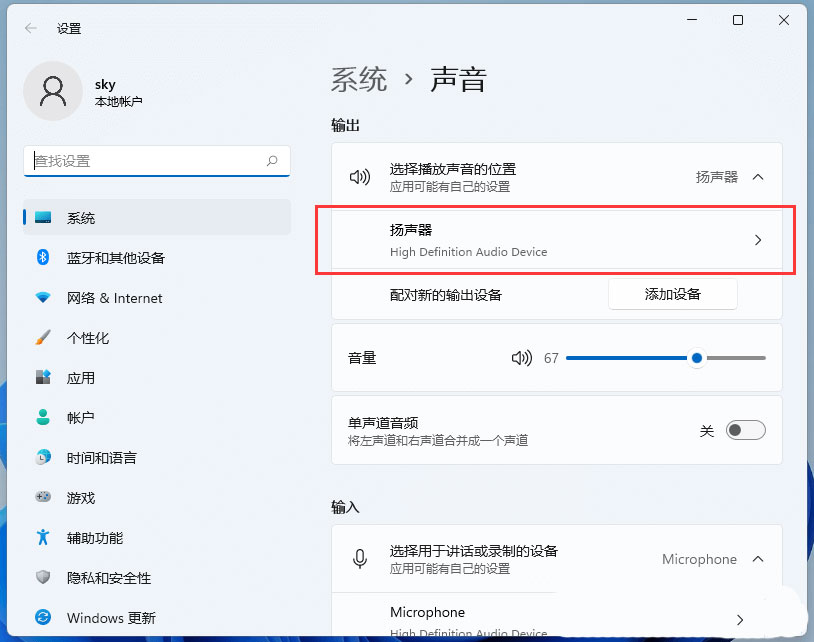This screenshot has width=814, height=642.
Task: Click the Windows 更新 icon
Action: (42, 618)
